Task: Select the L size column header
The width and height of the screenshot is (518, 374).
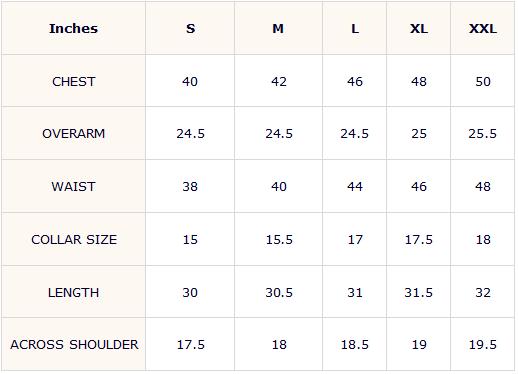Action: pyautogui.click(x=355, y=28)
